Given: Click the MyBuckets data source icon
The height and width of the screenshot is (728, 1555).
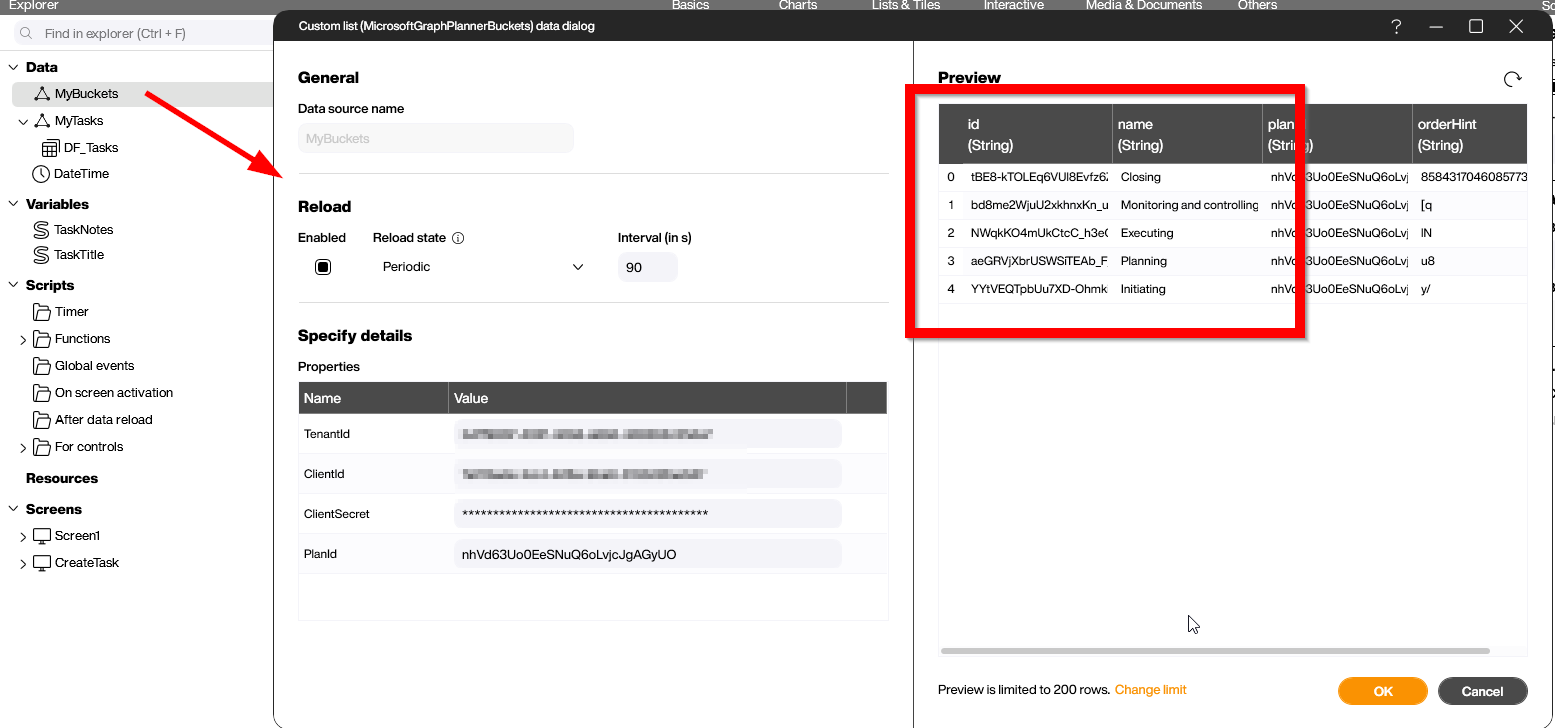Looking at the screenshot, I should (x=41, y=94).
